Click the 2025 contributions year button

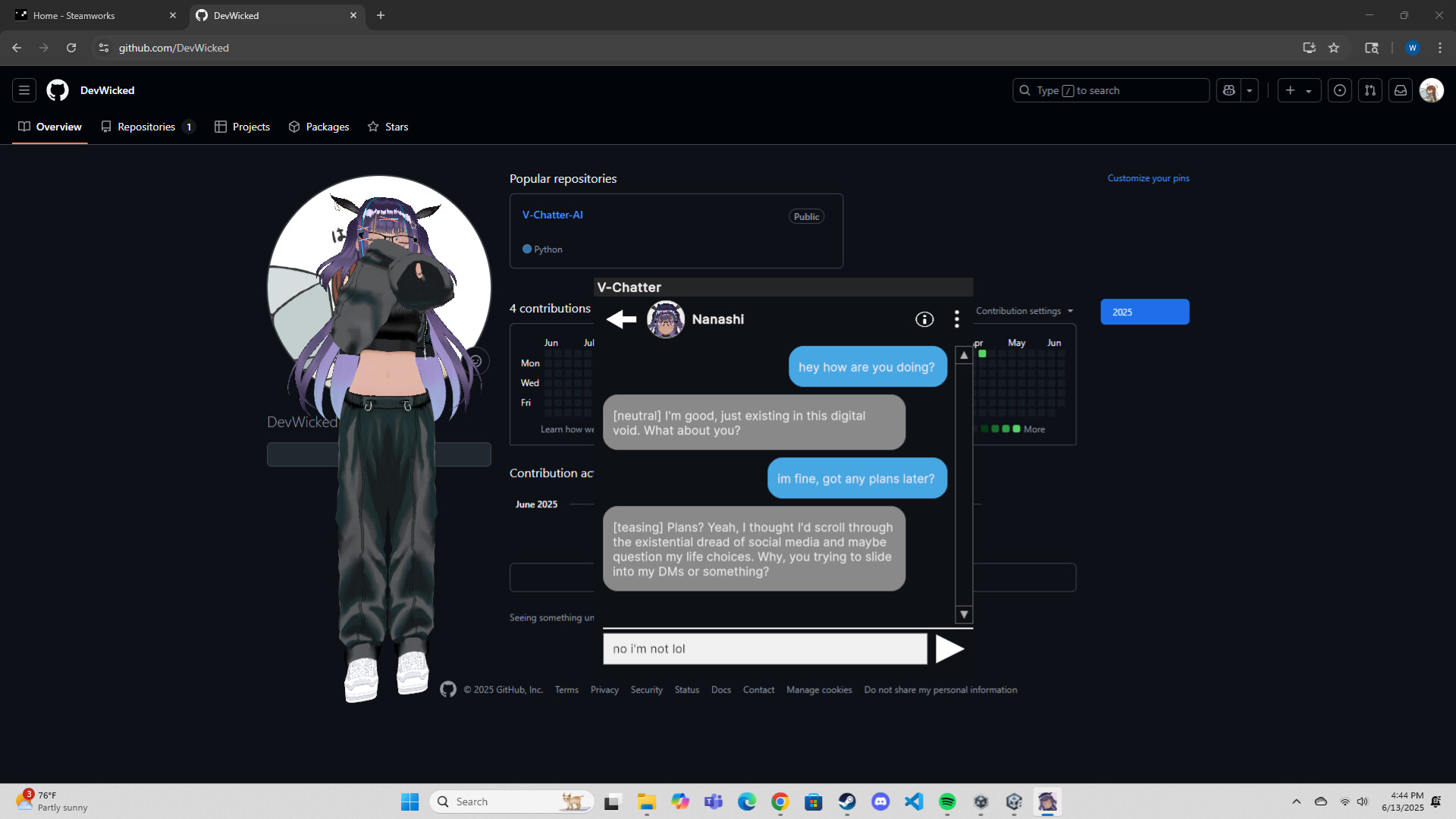pos(1144,312)
